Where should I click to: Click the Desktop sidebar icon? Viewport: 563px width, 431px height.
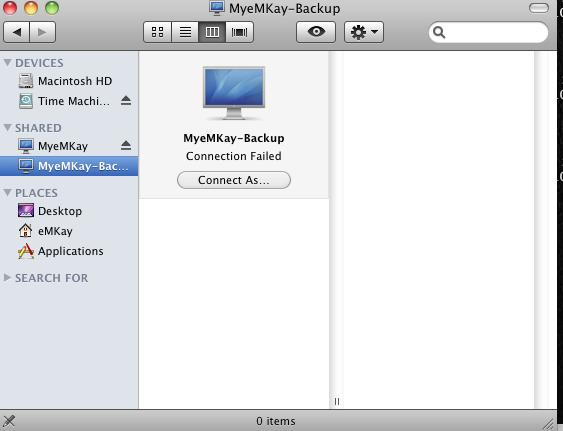click(26, 211)
